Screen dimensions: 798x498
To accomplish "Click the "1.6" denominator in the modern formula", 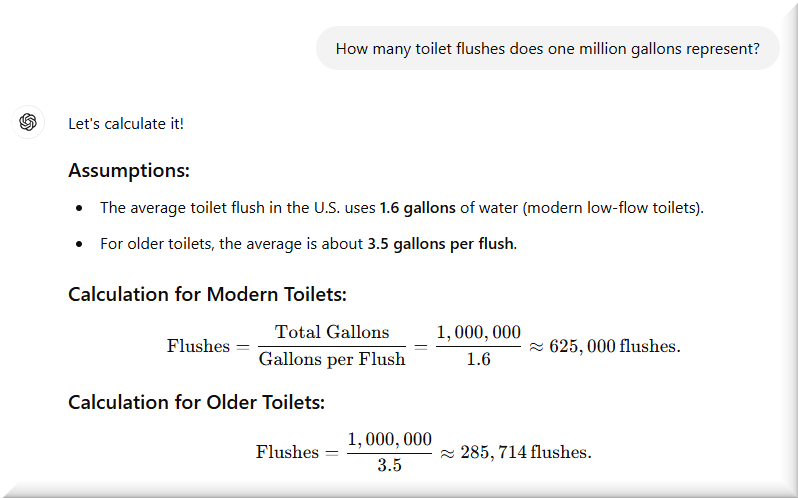I will (478, 359).
